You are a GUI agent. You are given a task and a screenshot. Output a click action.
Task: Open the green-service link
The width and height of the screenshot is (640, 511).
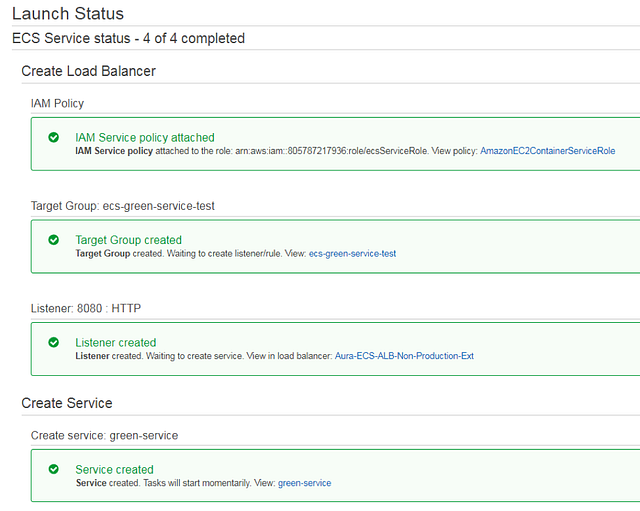[x=304, y=483]
